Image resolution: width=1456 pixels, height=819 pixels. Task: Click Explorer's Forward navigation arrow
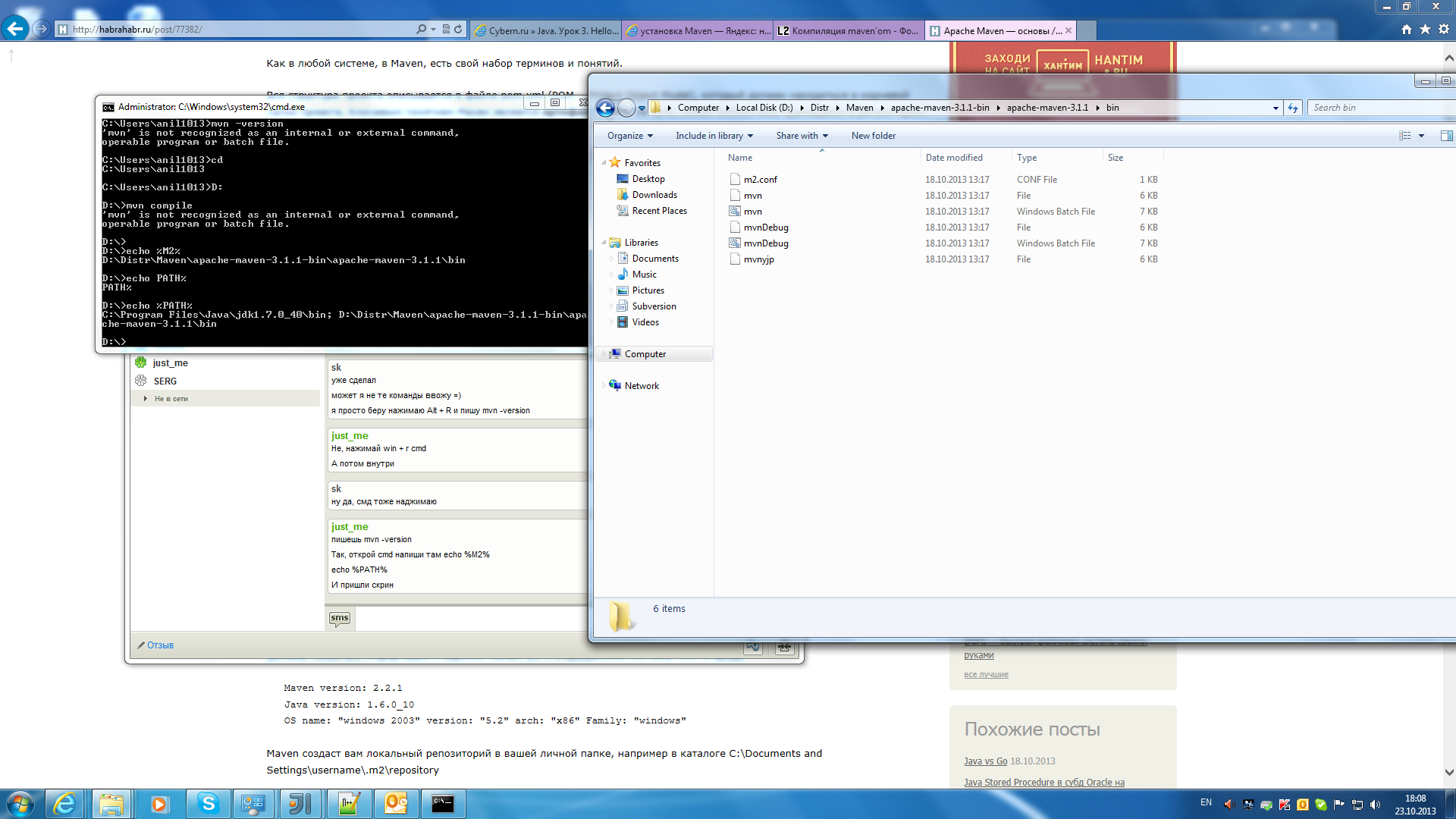(626, 108)
